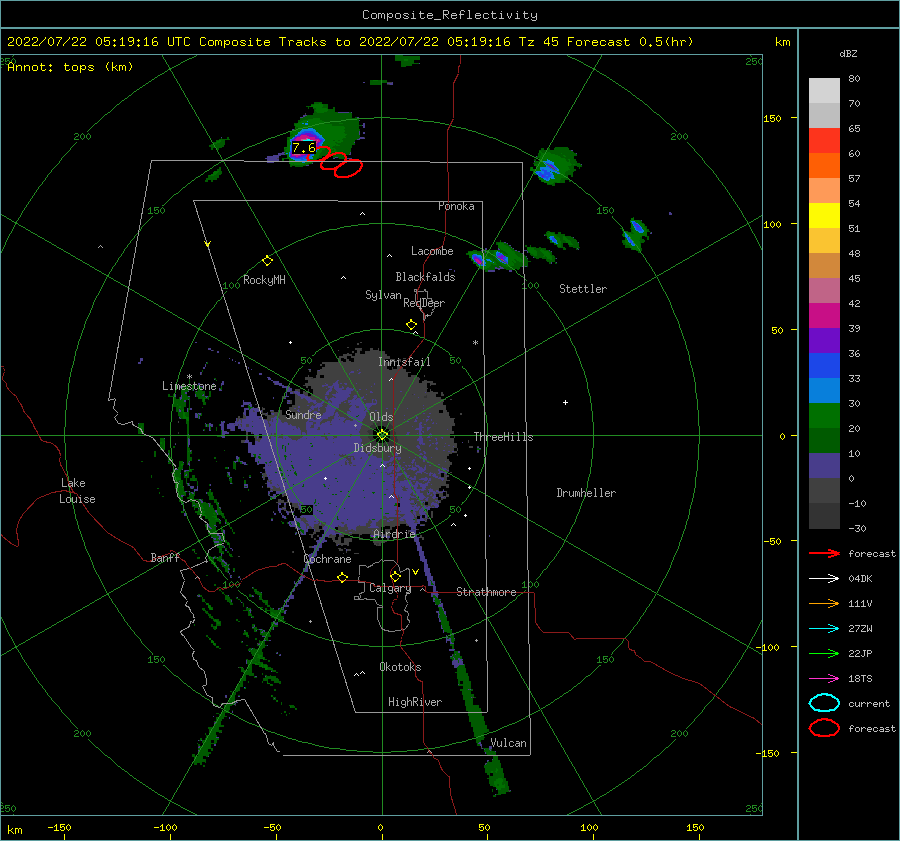Click the ThreeHills city label
This screenshot has height=841, width=900.
pos(503,437)
